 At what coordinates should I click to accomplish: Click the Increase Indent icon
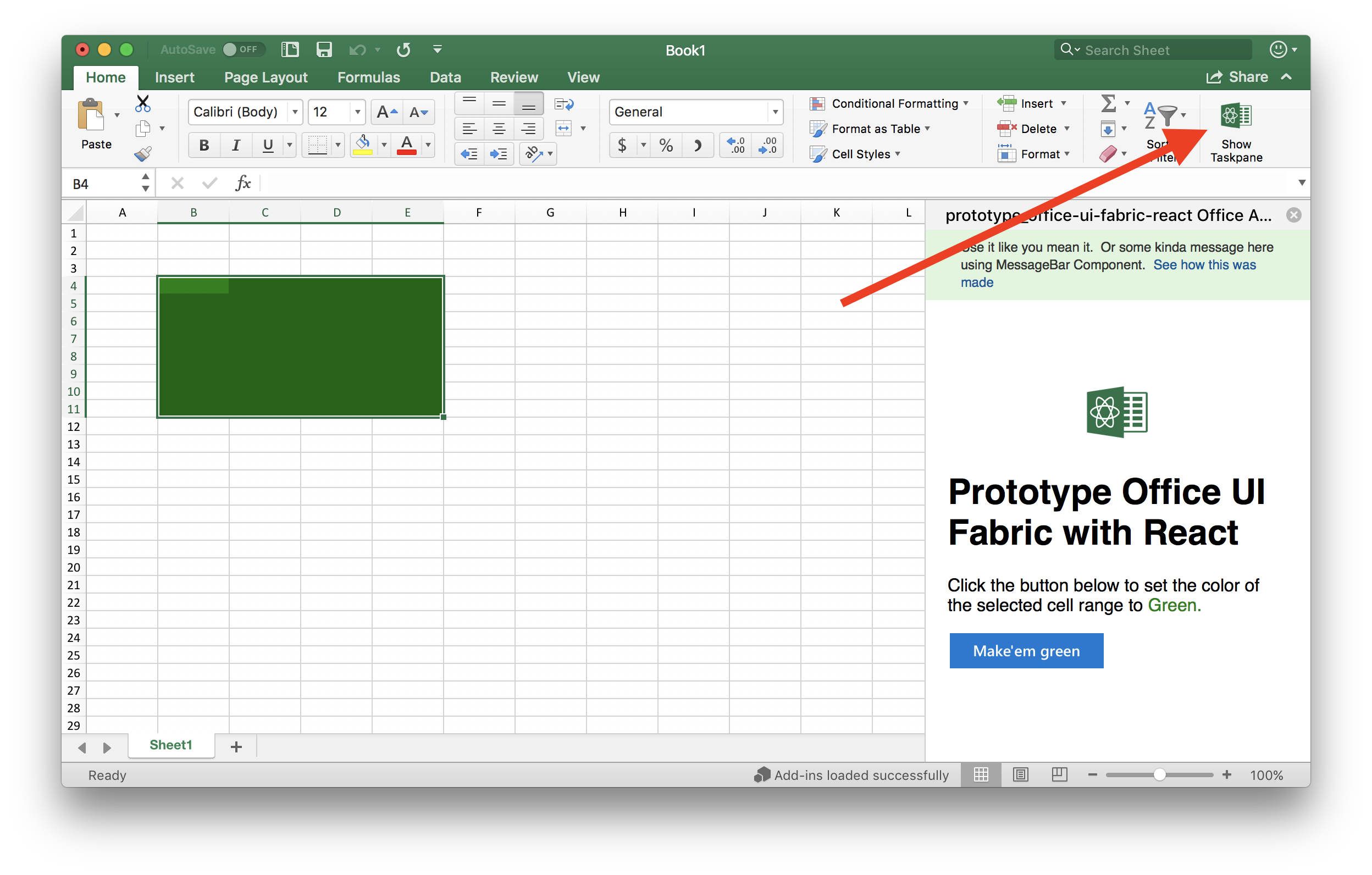click(x=499, y=154)
